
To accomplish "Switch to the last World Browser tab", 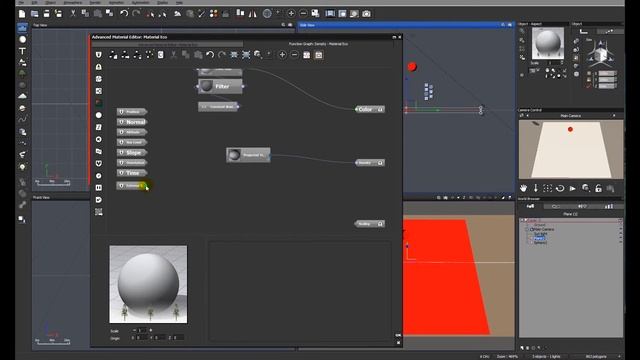I will coord(609,207).
